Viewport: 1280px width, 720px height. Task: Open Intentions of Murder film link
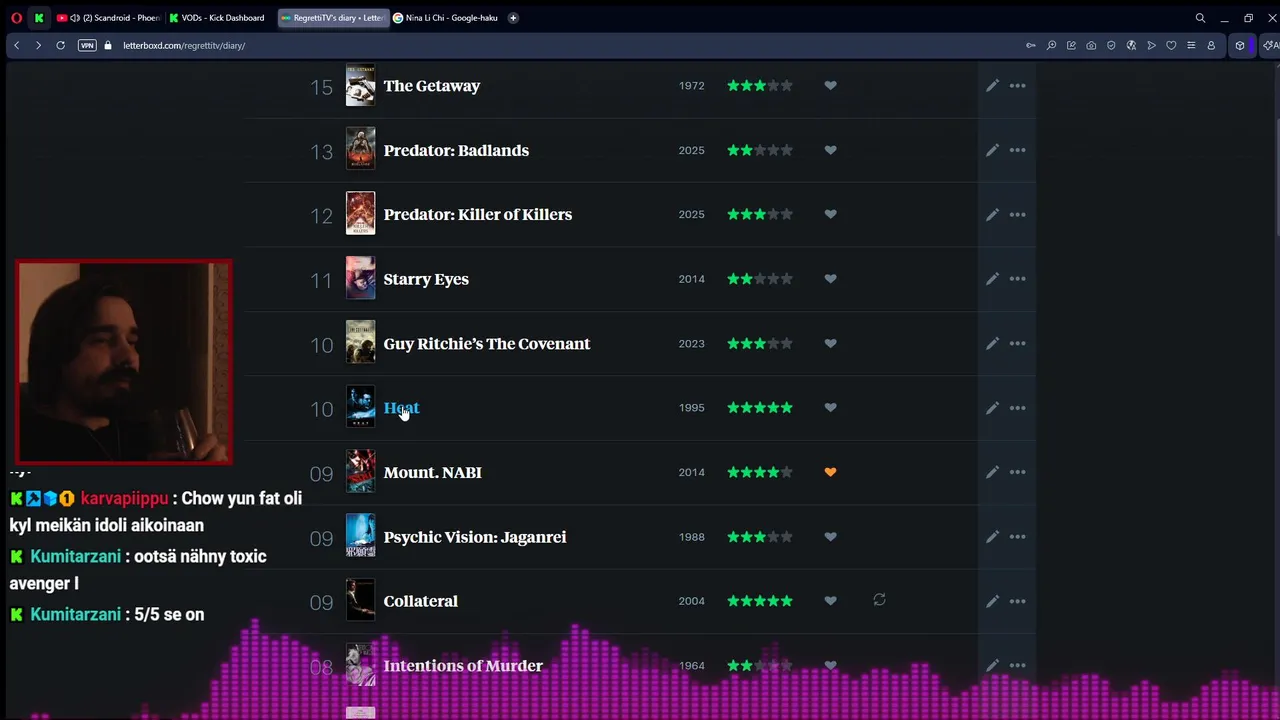463,665
